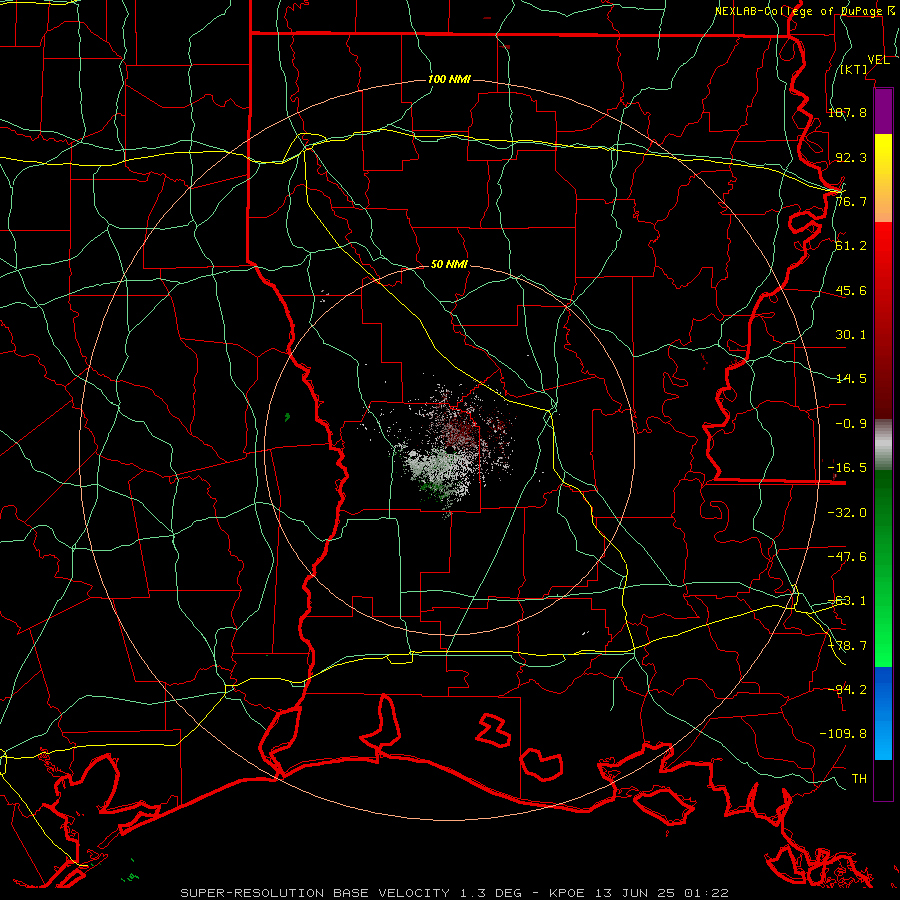Select the 50 NMI range ring label

449,264
